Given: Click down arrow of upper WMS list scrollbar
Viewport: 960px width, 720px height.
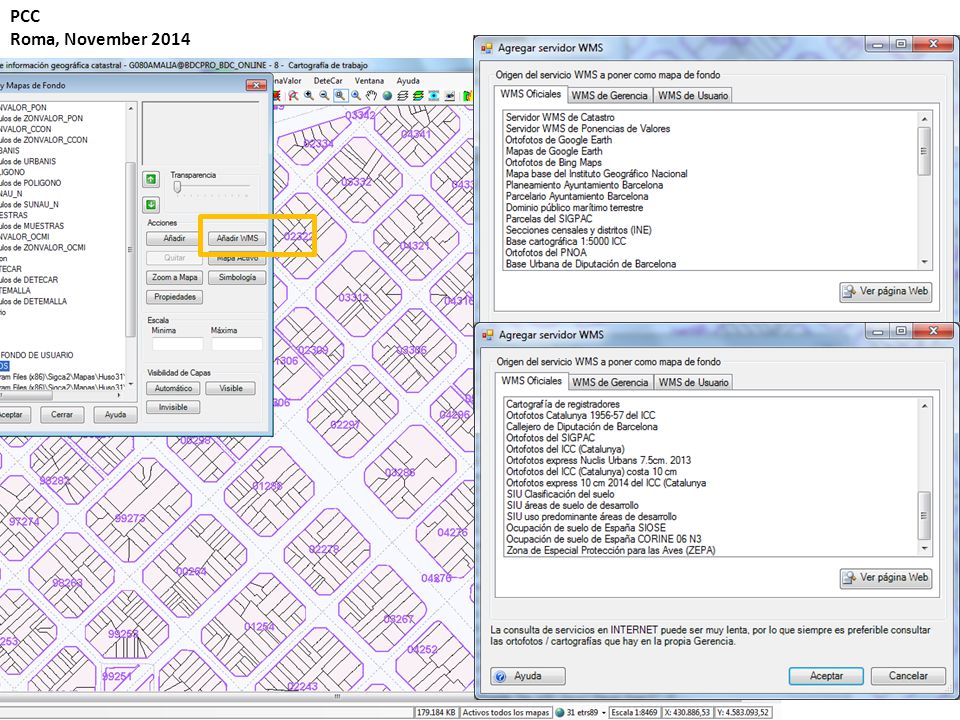Looking at the screenshot, I should point(924,262).
